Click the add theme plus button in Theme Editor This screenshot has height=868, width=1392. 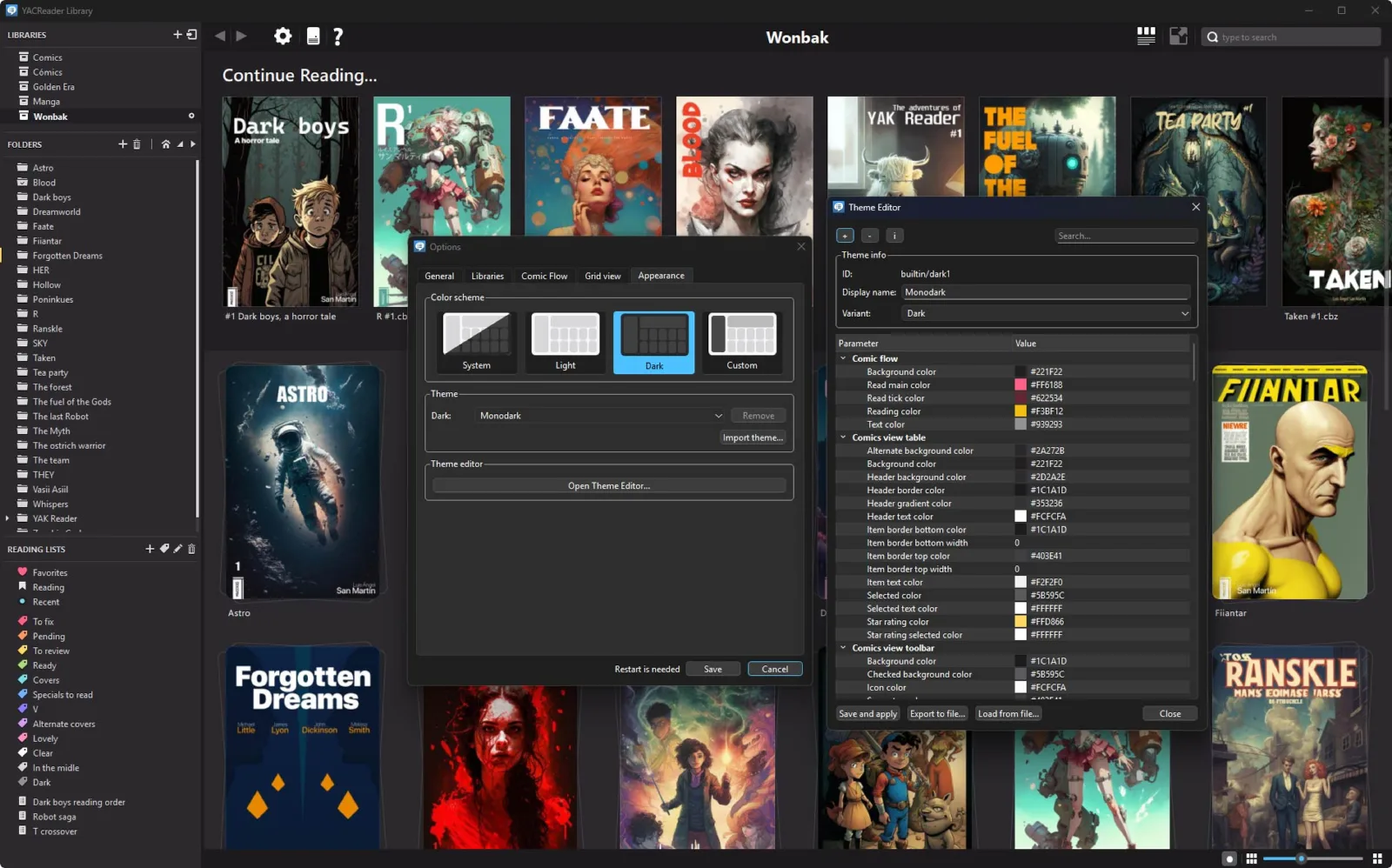click(x=845, y=236)
